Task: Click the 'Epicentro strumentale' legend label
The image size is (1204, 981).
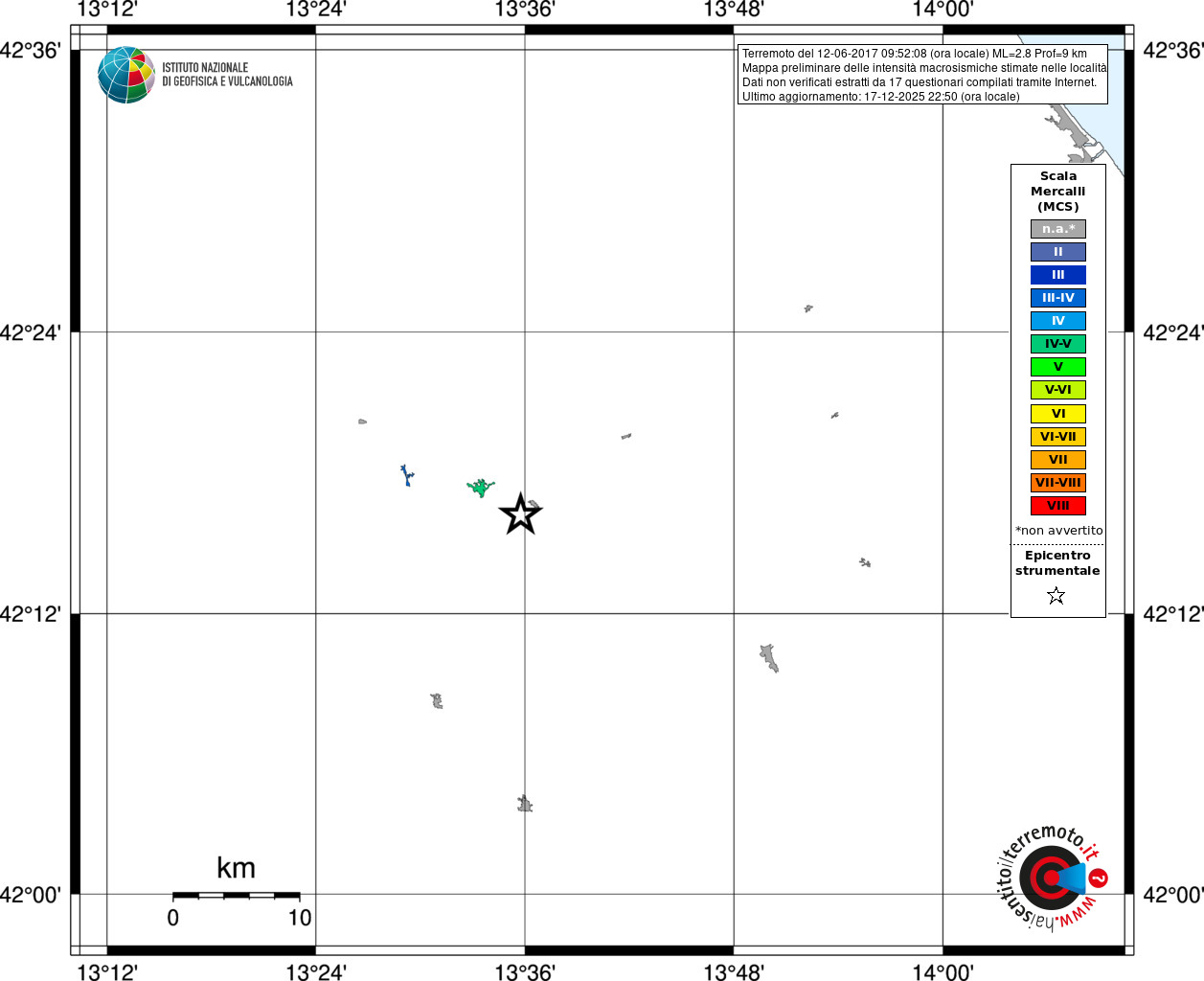Action: (x=1057, y=563)
